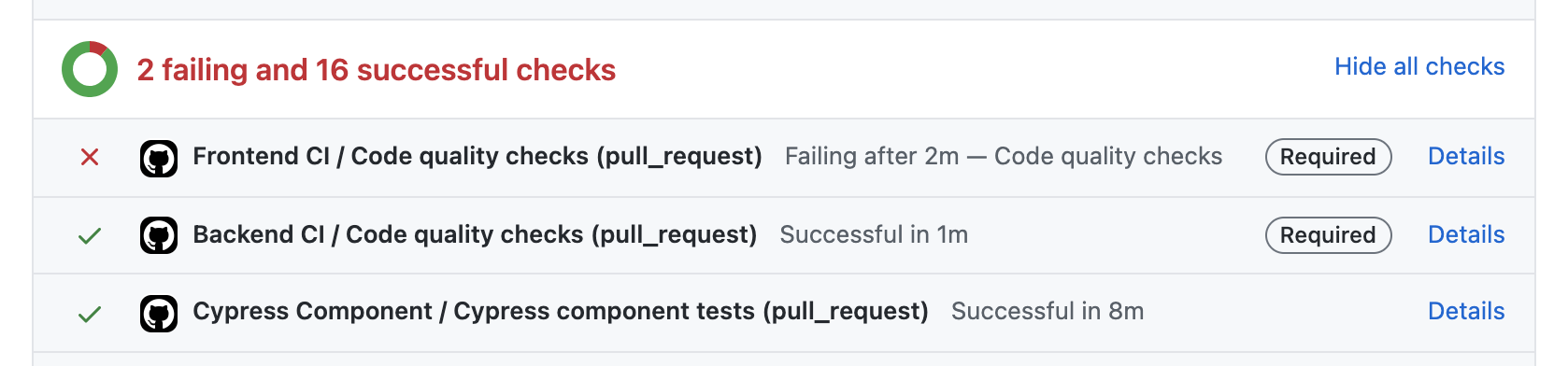Screen dimensions: 1568x366
Task: Click the Cypress Component / Cypress component tests name
Action: pyautogui.click(x=561, y=311)
